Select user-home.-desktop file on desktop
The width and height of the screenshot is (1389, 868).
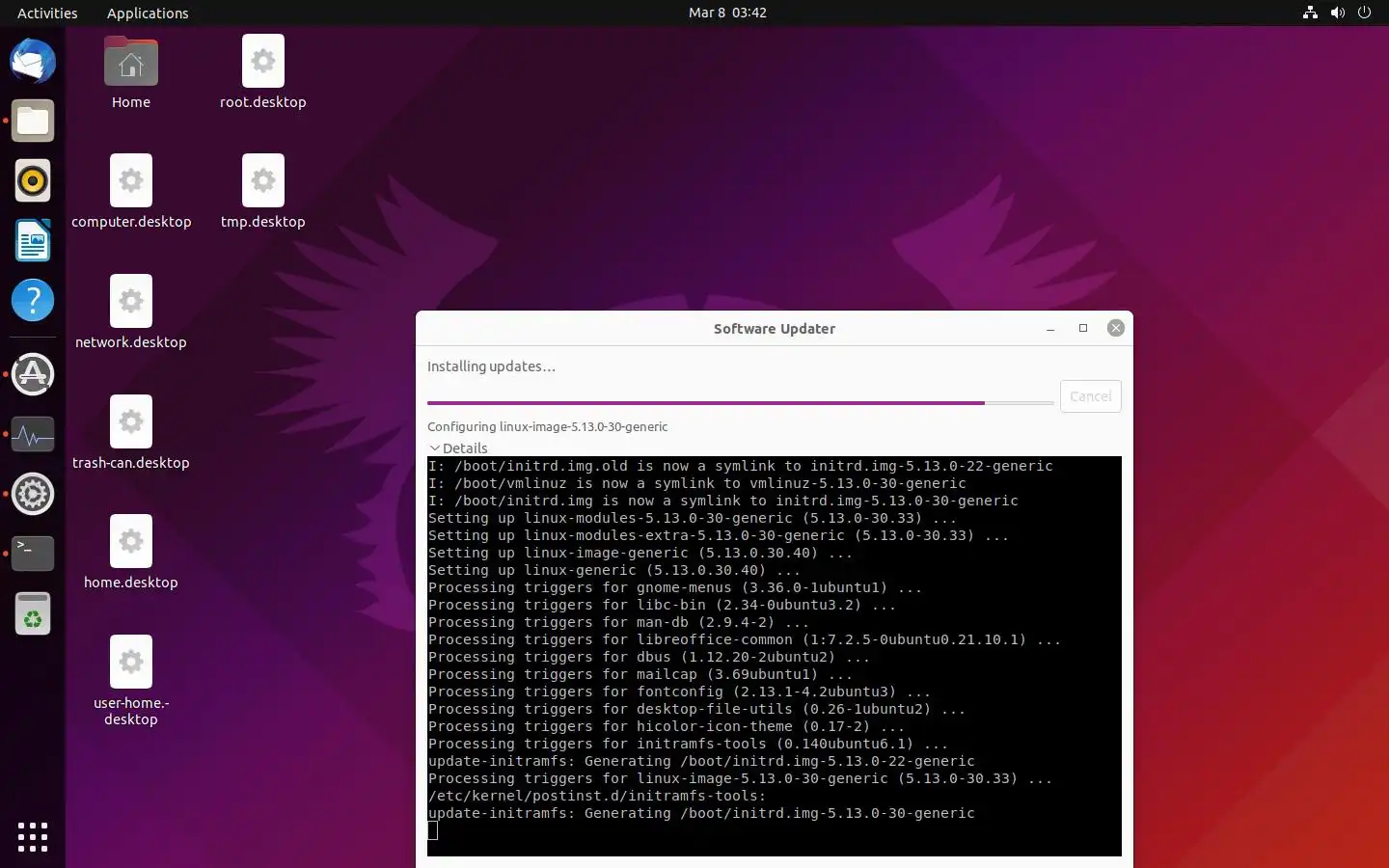131,681
